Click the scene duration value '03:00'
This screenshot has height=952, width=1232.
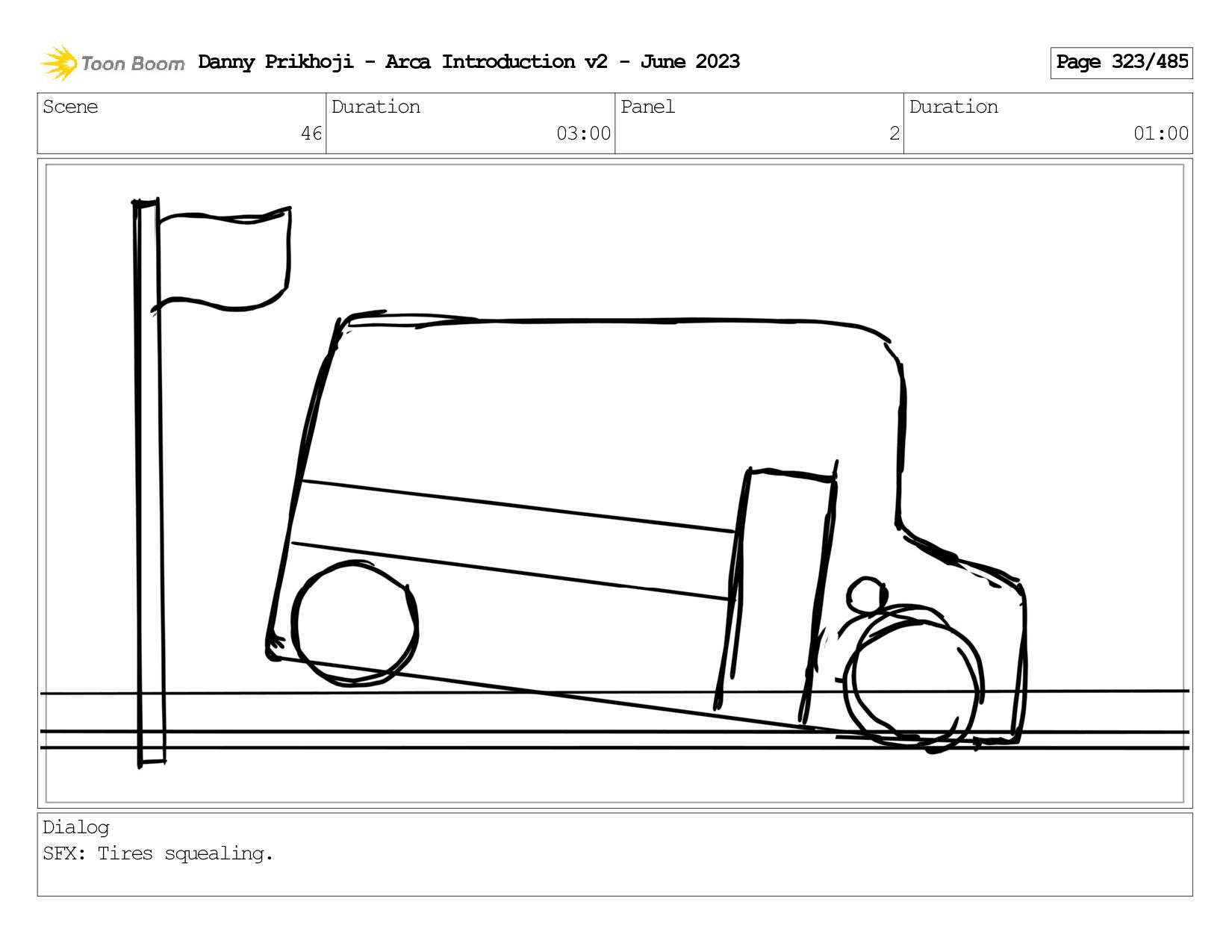[584, 134]
